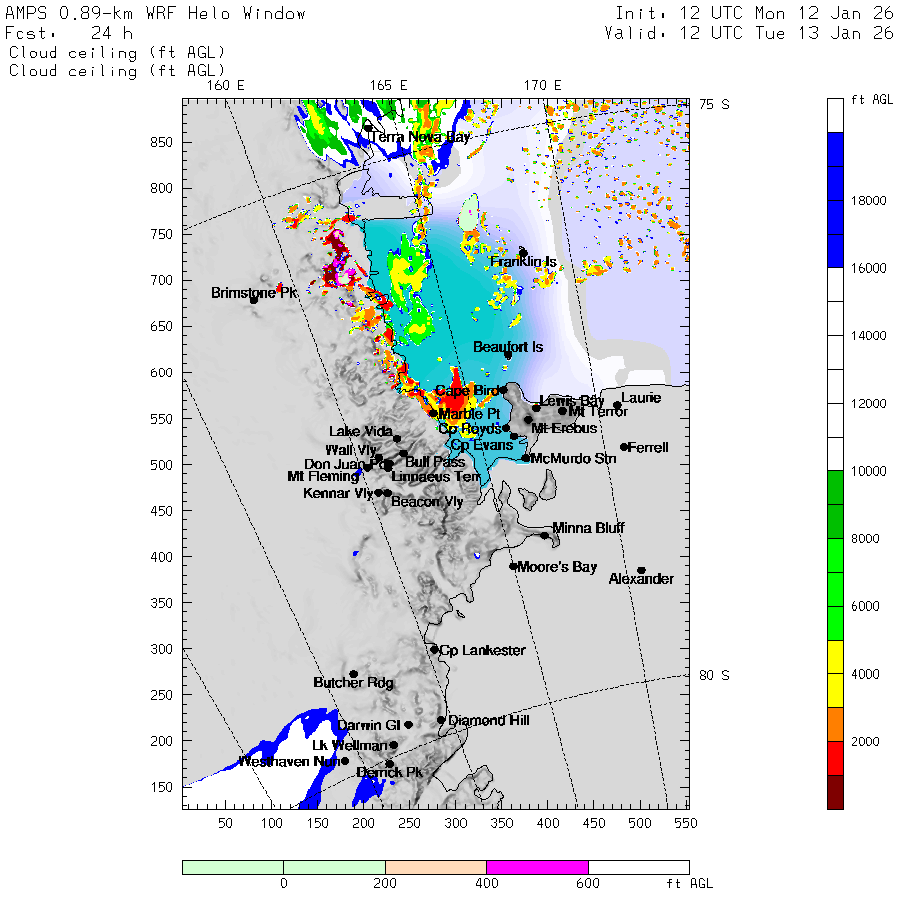The width and height of the screenshot is (900, 900).
Task: Select the Lake Vida label
Action: coord(361,431)
